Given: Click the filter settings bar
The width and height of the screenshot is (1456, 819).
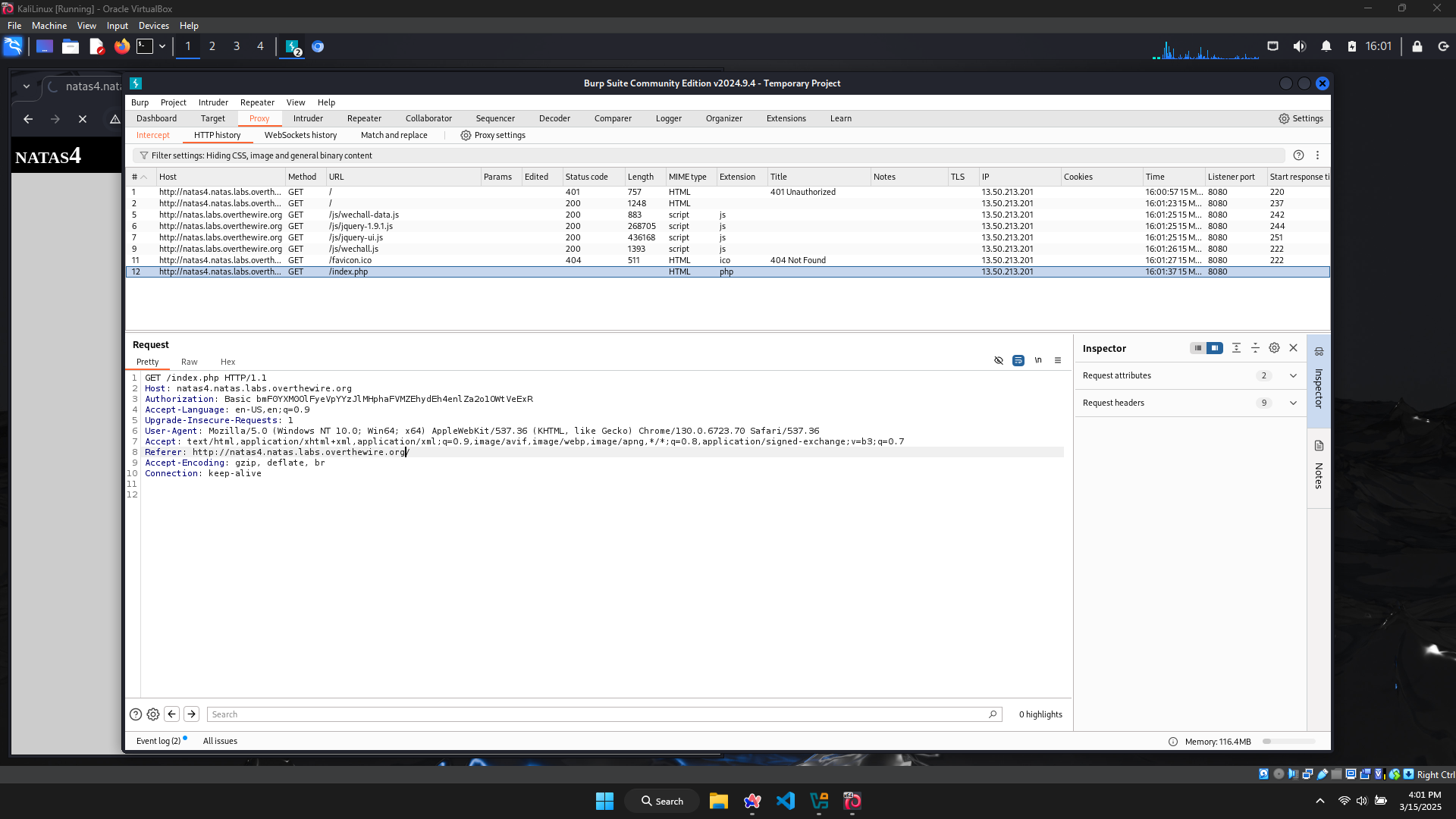Looking at the screenshot, I should click(x=708, y=155).
